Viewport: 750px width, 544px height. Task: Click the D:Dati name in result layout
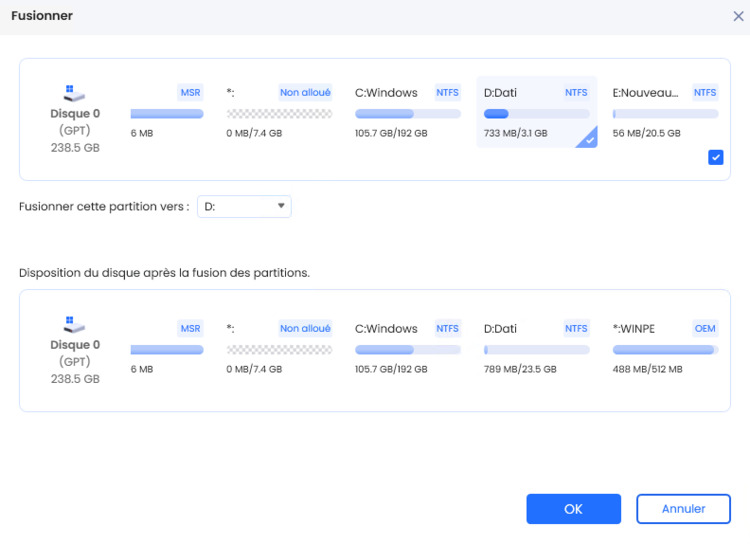(500, 329)
